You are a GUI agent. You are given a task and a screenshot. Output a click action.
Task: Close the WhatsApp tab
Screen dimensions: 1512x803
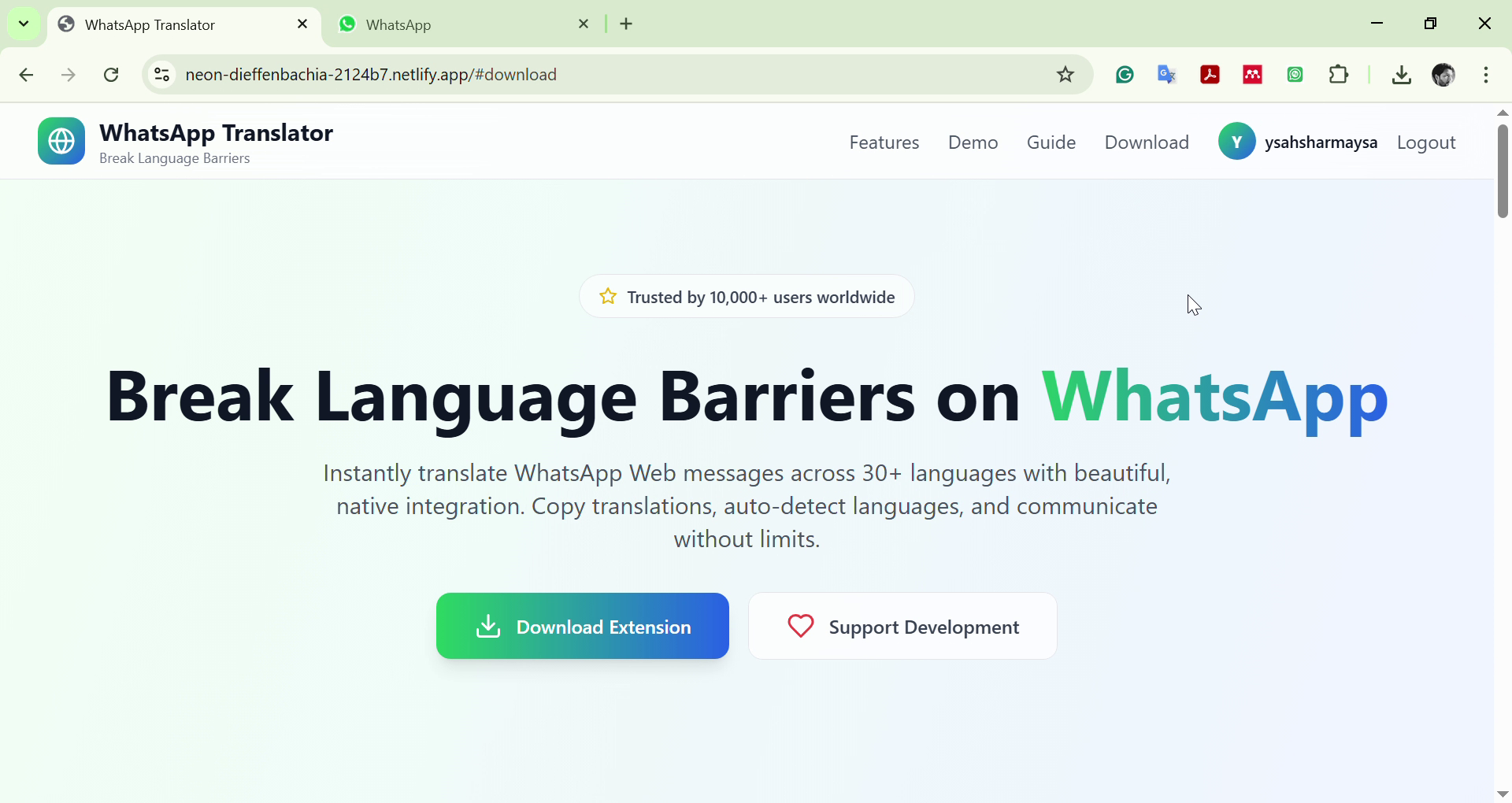click(584, 24)
